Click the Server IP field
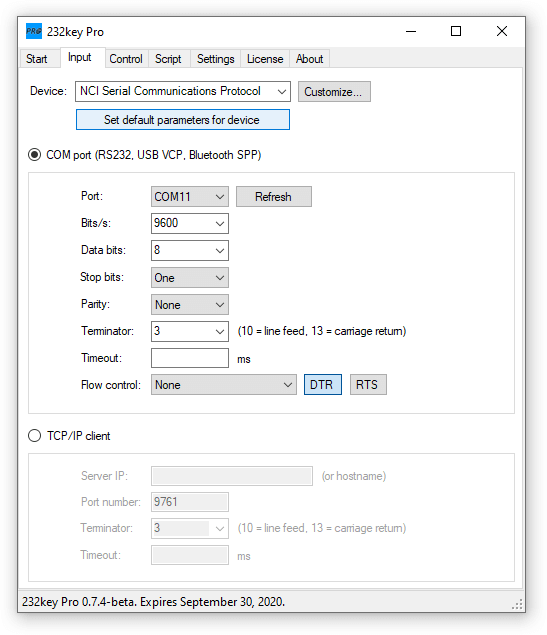This screenshot has height=635, width=547. pyautogui.click(x=232, y=476)
